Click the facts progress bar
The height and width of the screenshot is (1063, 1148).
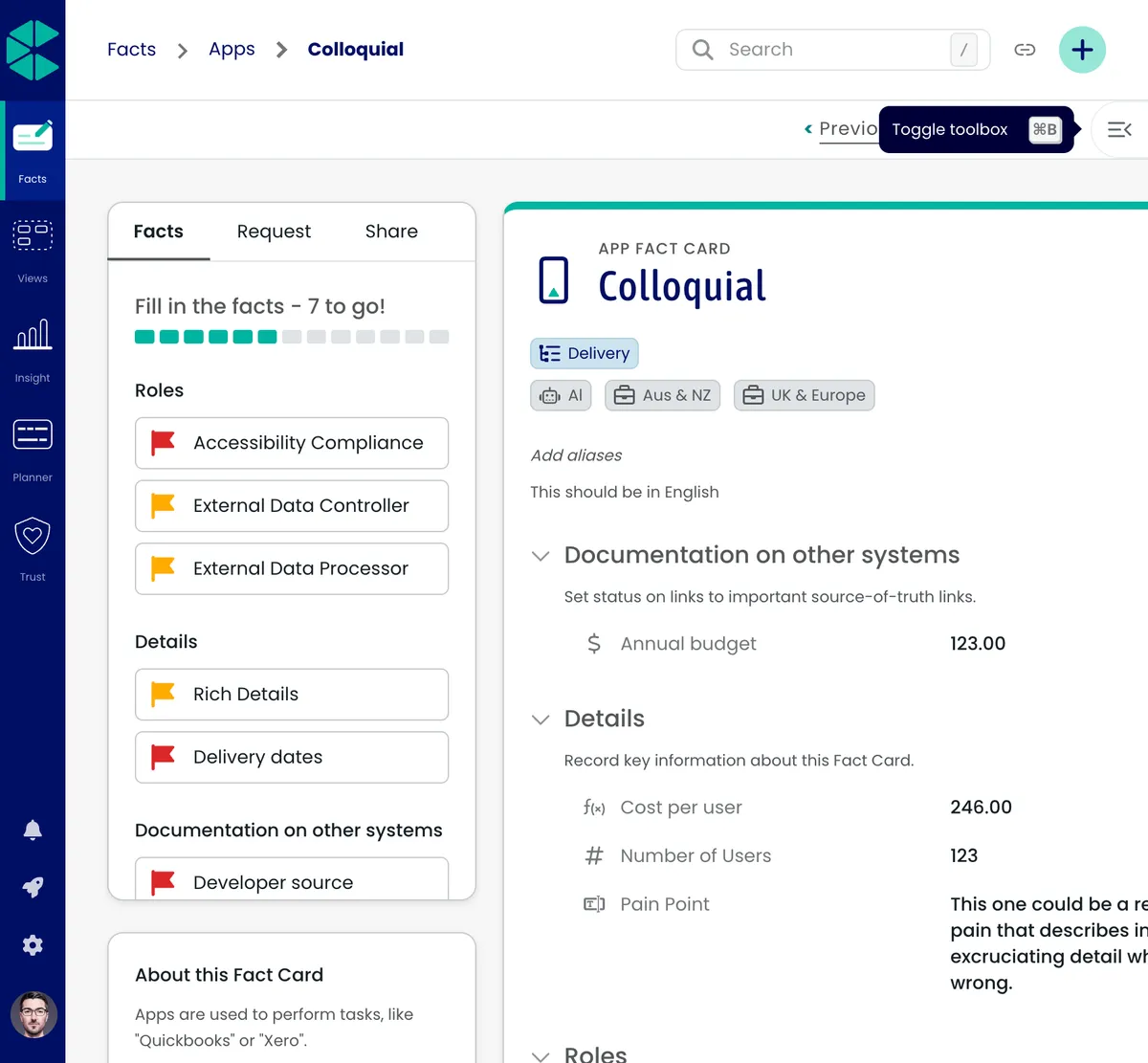(x=292, y=337)
